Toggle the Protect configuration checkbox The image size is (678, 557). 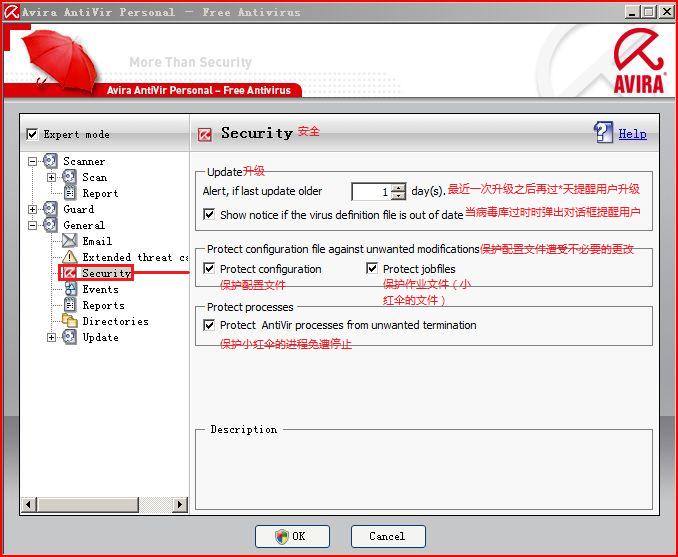pyautogui.click(x=209, y=269)
